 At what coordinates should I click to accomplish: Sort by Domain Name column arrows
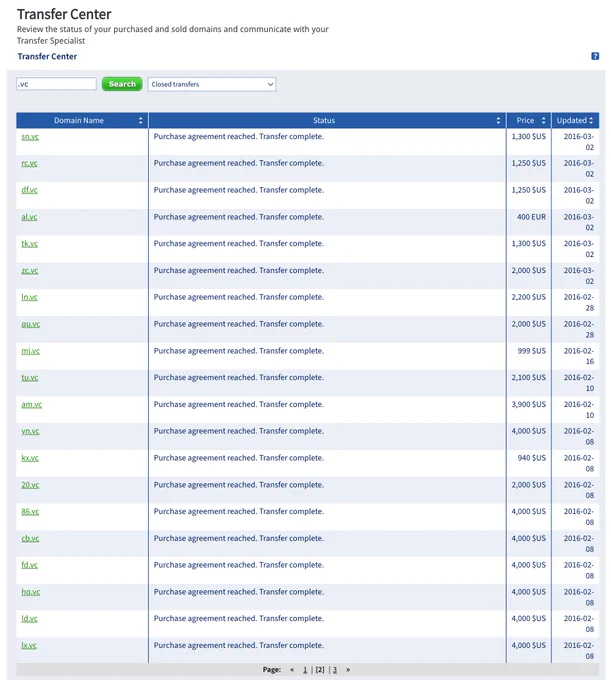click(140, 121)
